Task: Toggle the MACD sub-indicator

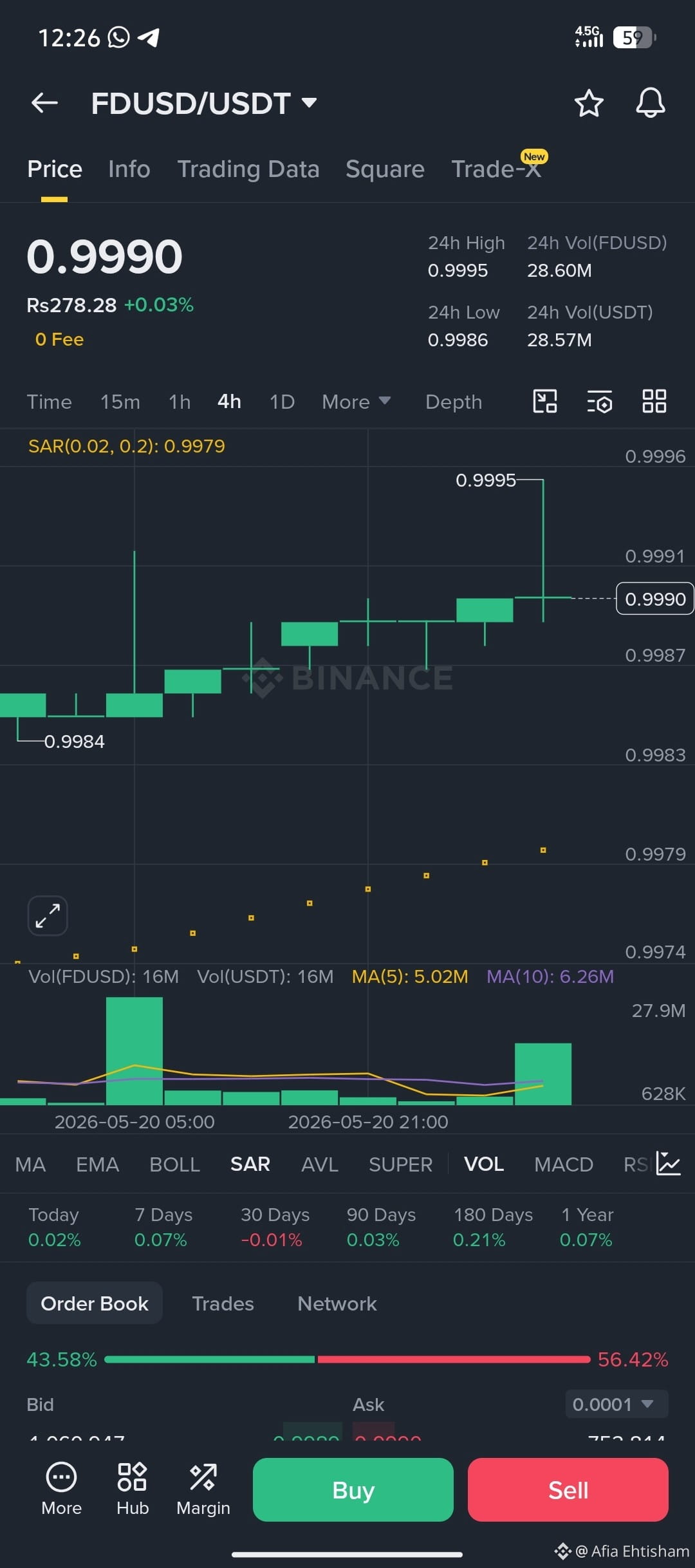Action: tap(564, 1164)
